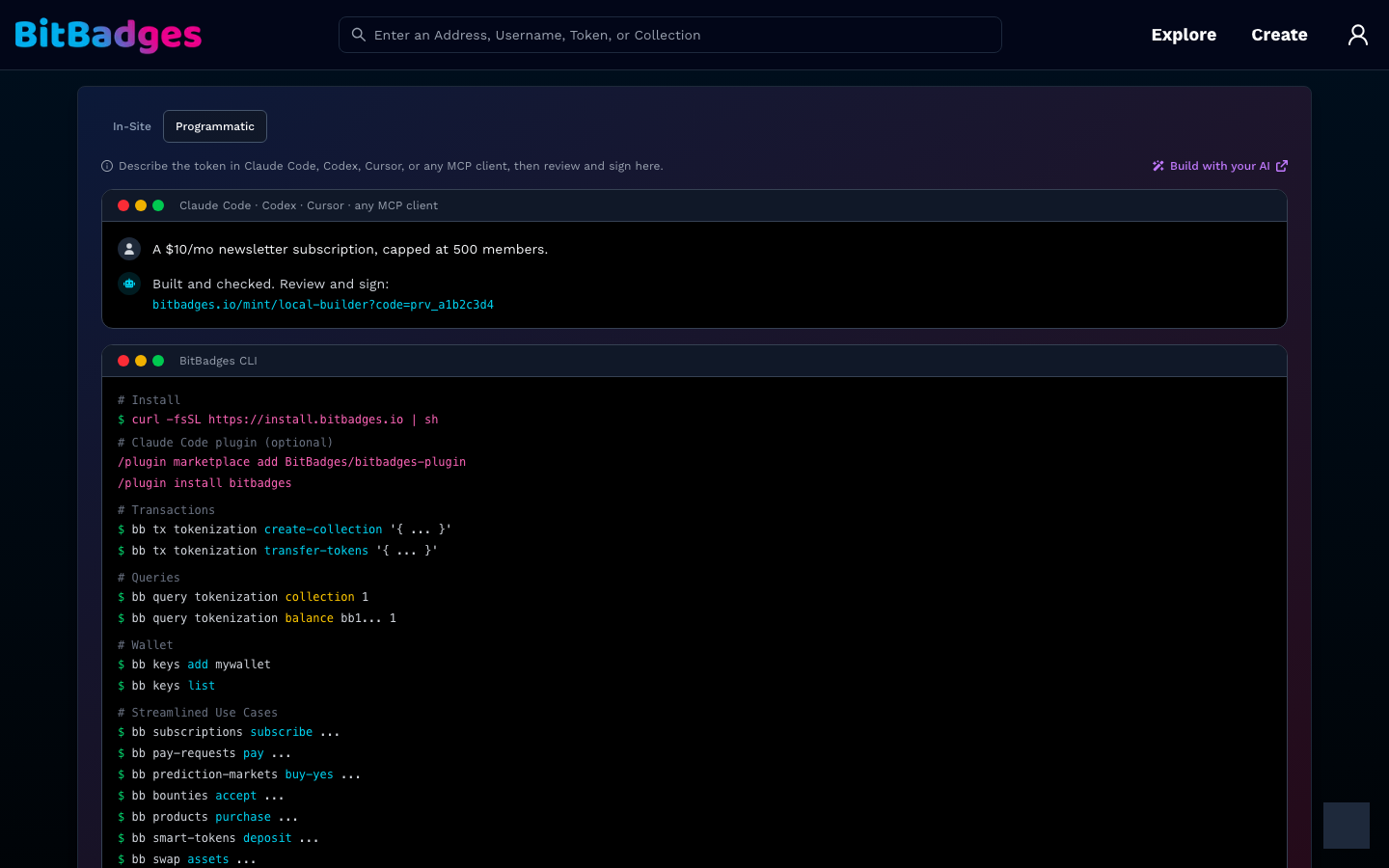
Task: Click the 'bb query tokenization collection 1' line
Action: [x=243, y=597]
